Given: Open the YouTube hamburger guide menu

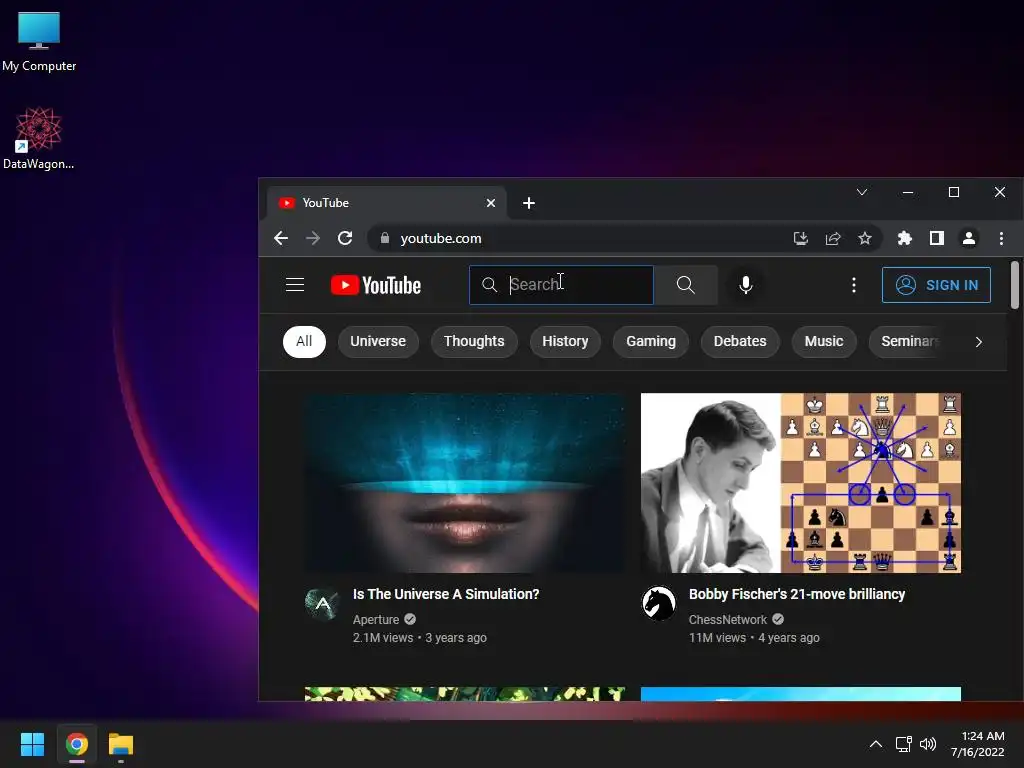Looking at the screenshot, I should tap(295, 285).
